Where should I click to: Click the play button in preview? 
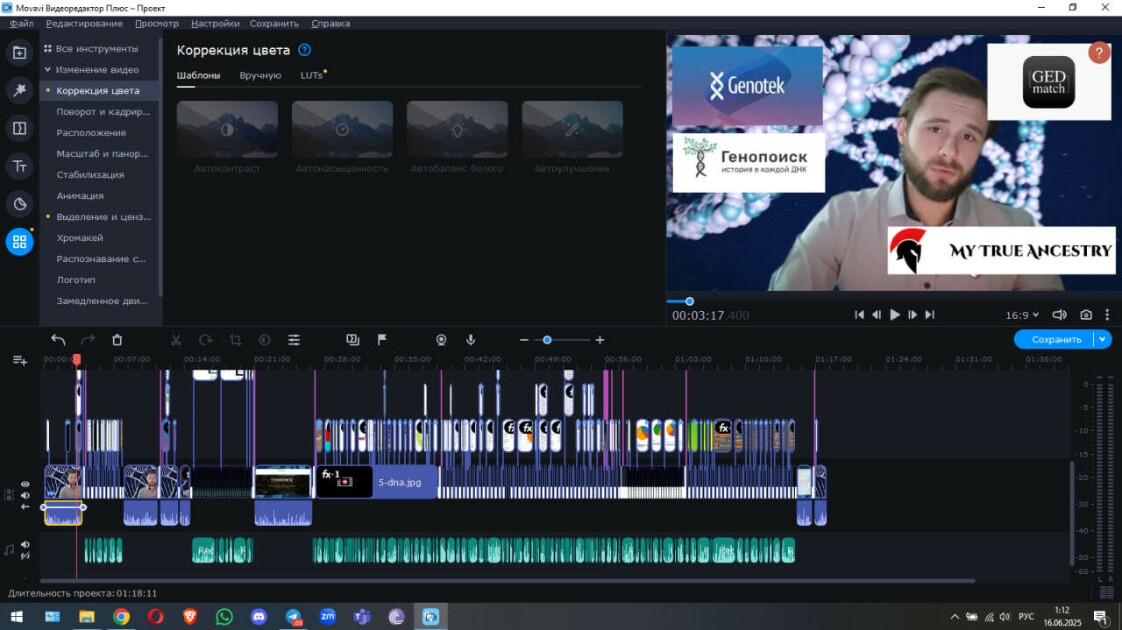(x=894, y=314)
